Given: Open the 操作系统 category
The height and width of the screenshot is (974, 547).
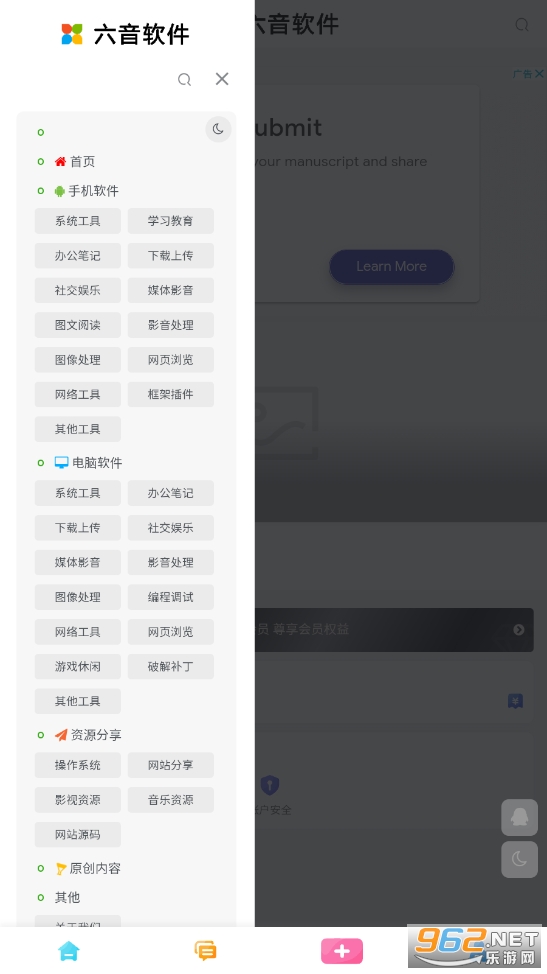Looking at the screenshot, I should (78, 765).
